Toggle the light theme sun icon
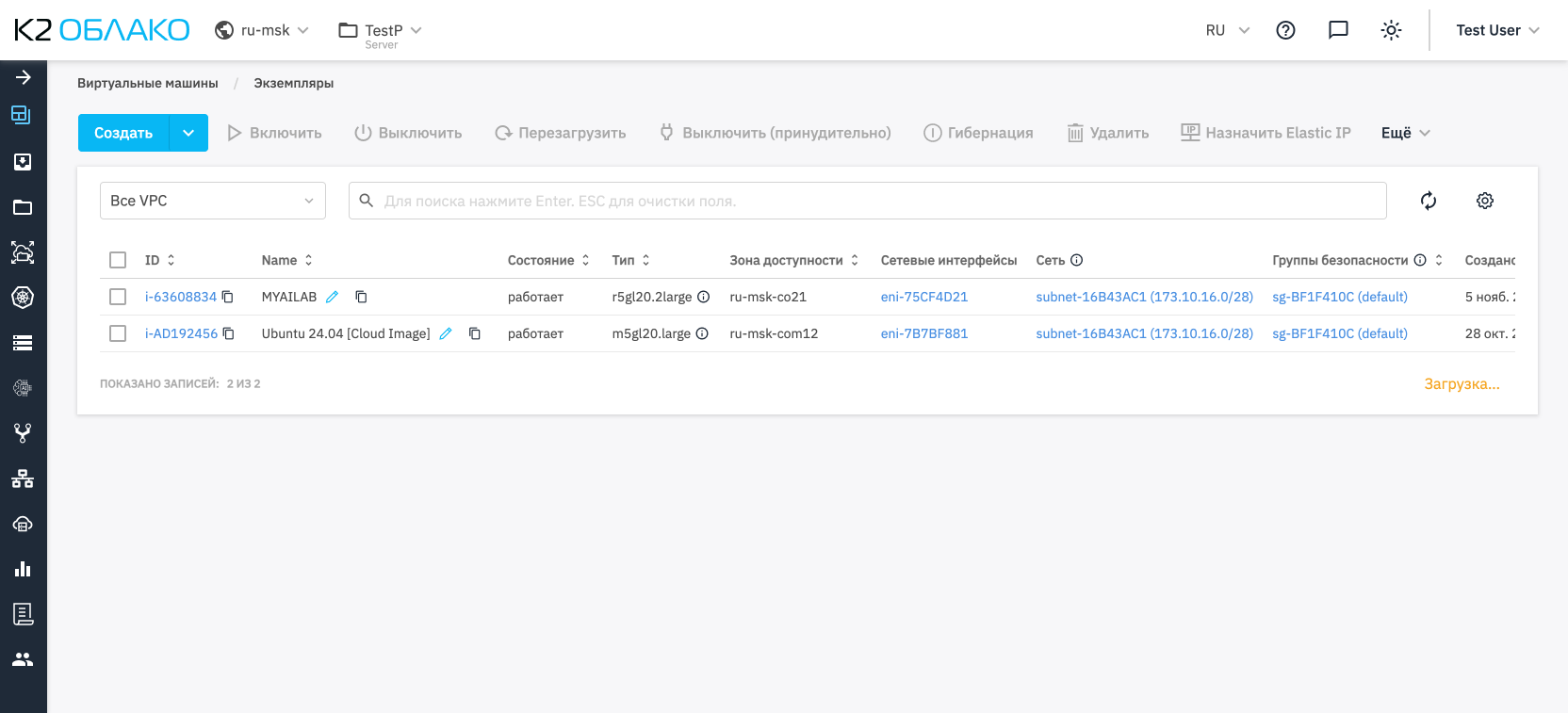The height and width of the screenshot is (713, 1568). click(1391, 30)
